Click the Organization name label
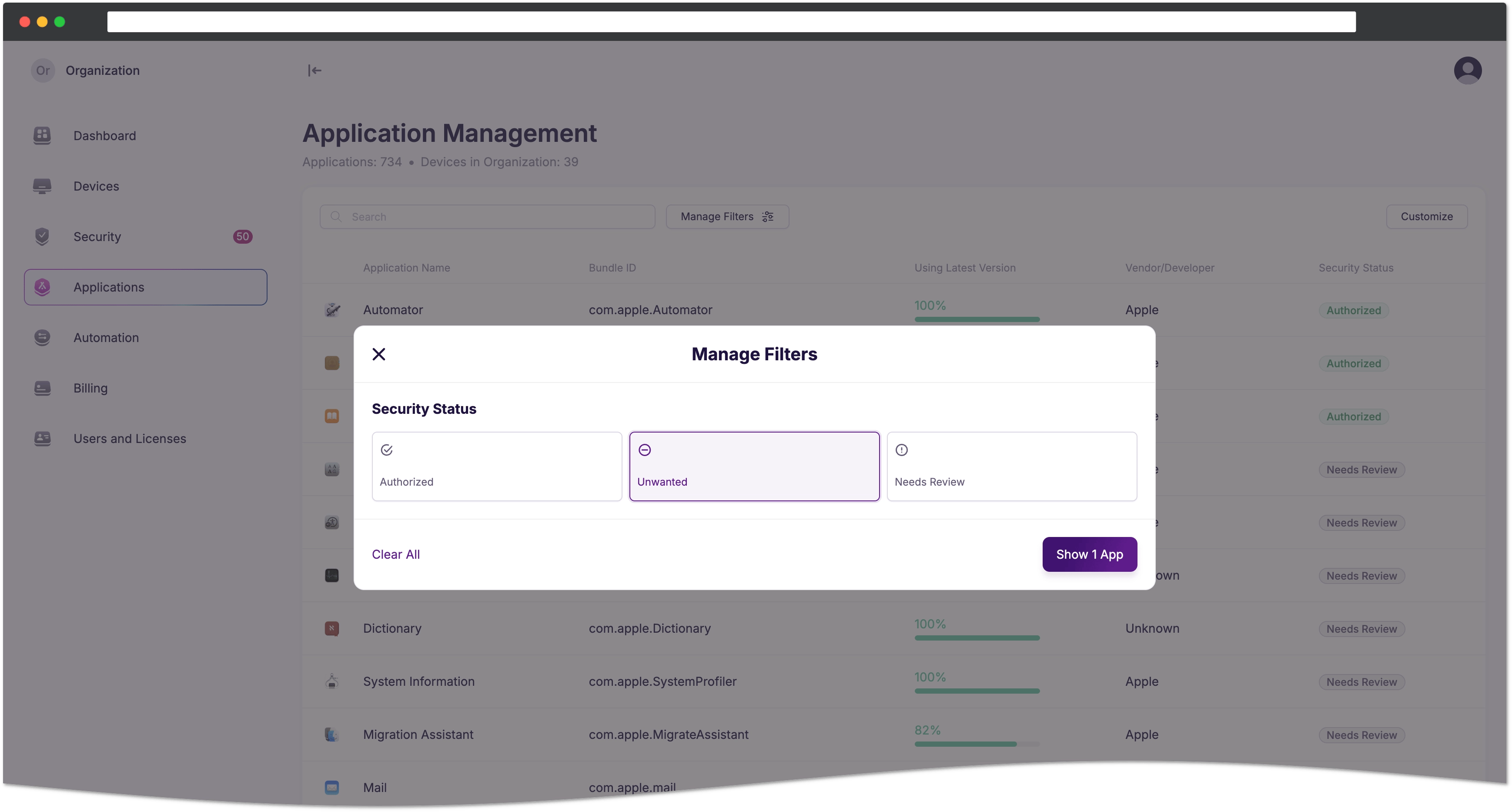The height and width of the screenshot is (812, 1512). tap(103, 70)
